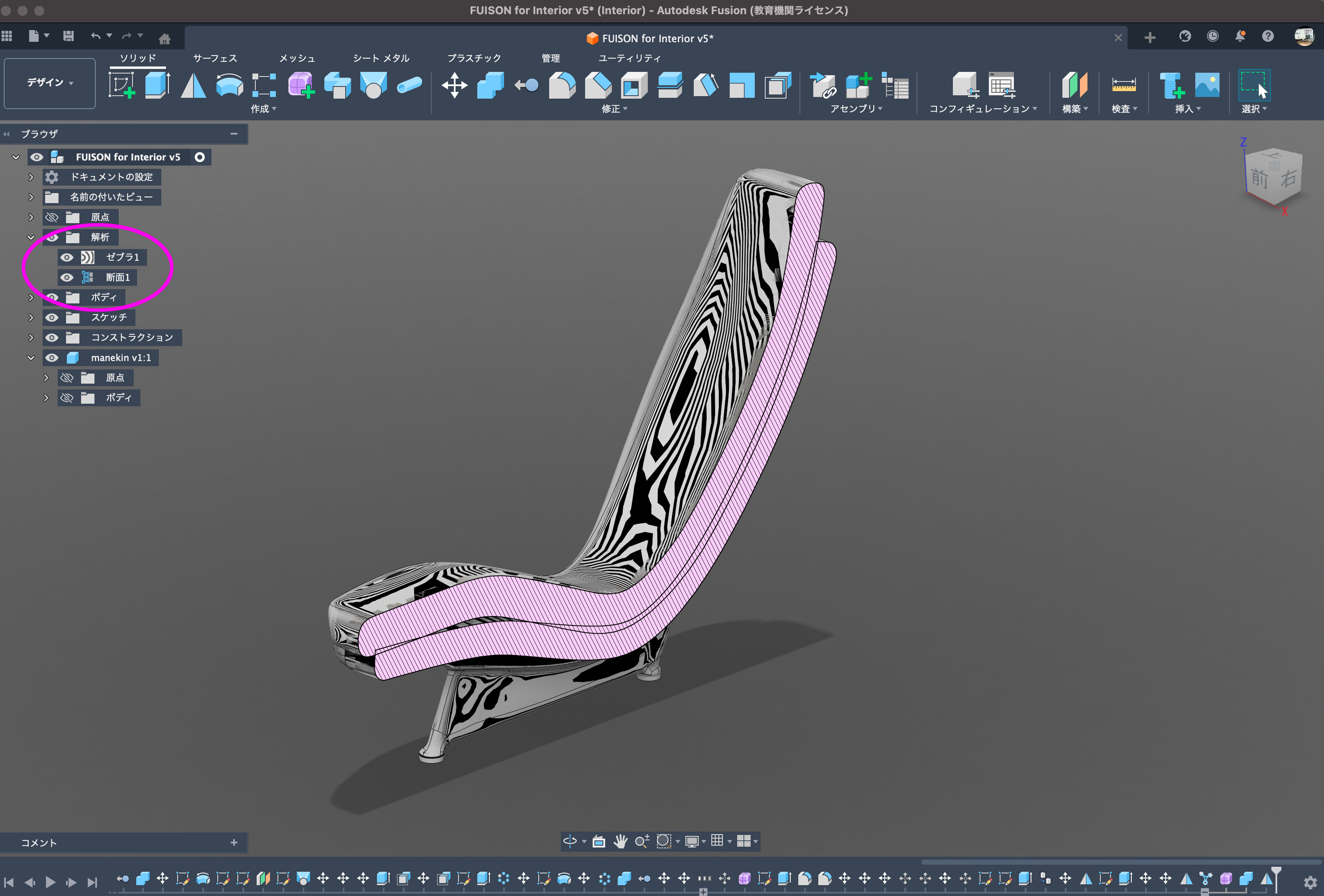Activate the Move/Copy tool in Modify
The width and height of the screenshot is (1324, 896).
click(x=454, y=85)
